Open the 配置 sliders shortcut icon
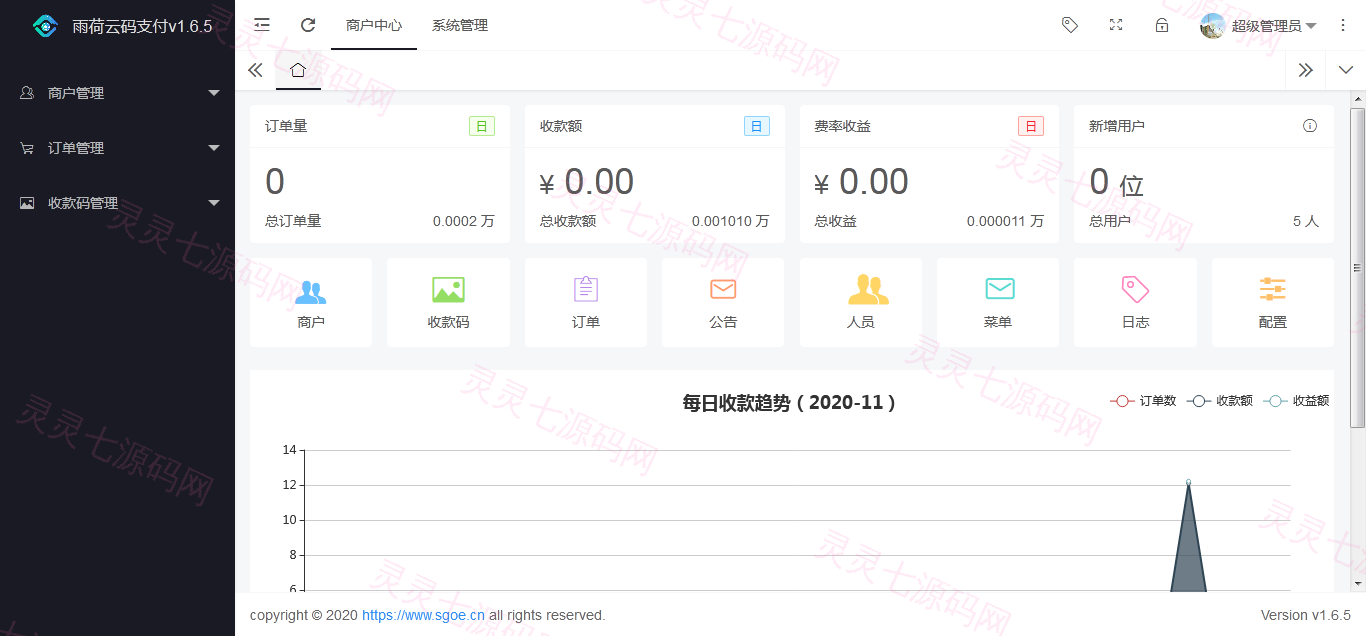Viewport: 1366px width, 636px height. [x=1273, y=290]
